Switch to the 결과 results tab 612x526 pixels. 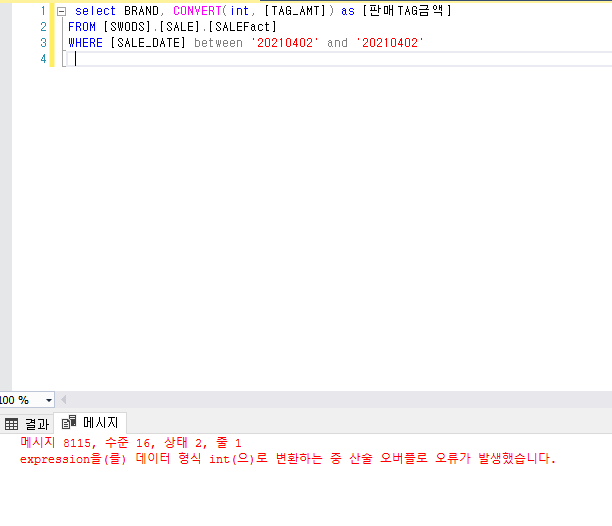pos(27,424)
